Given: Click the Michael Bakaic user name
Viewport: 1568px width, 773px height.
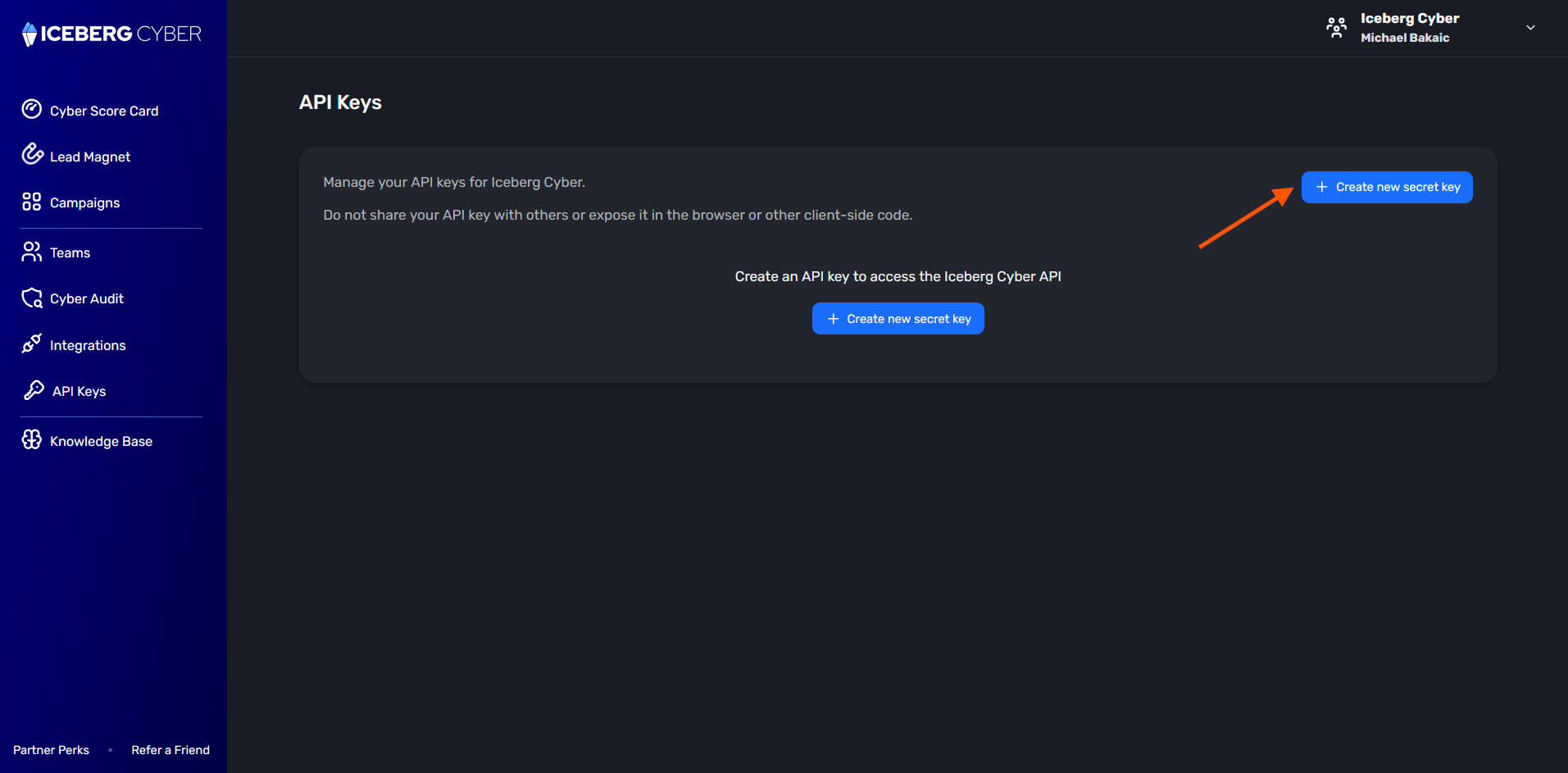Looking at the screenshot, I should [1405, 38].
